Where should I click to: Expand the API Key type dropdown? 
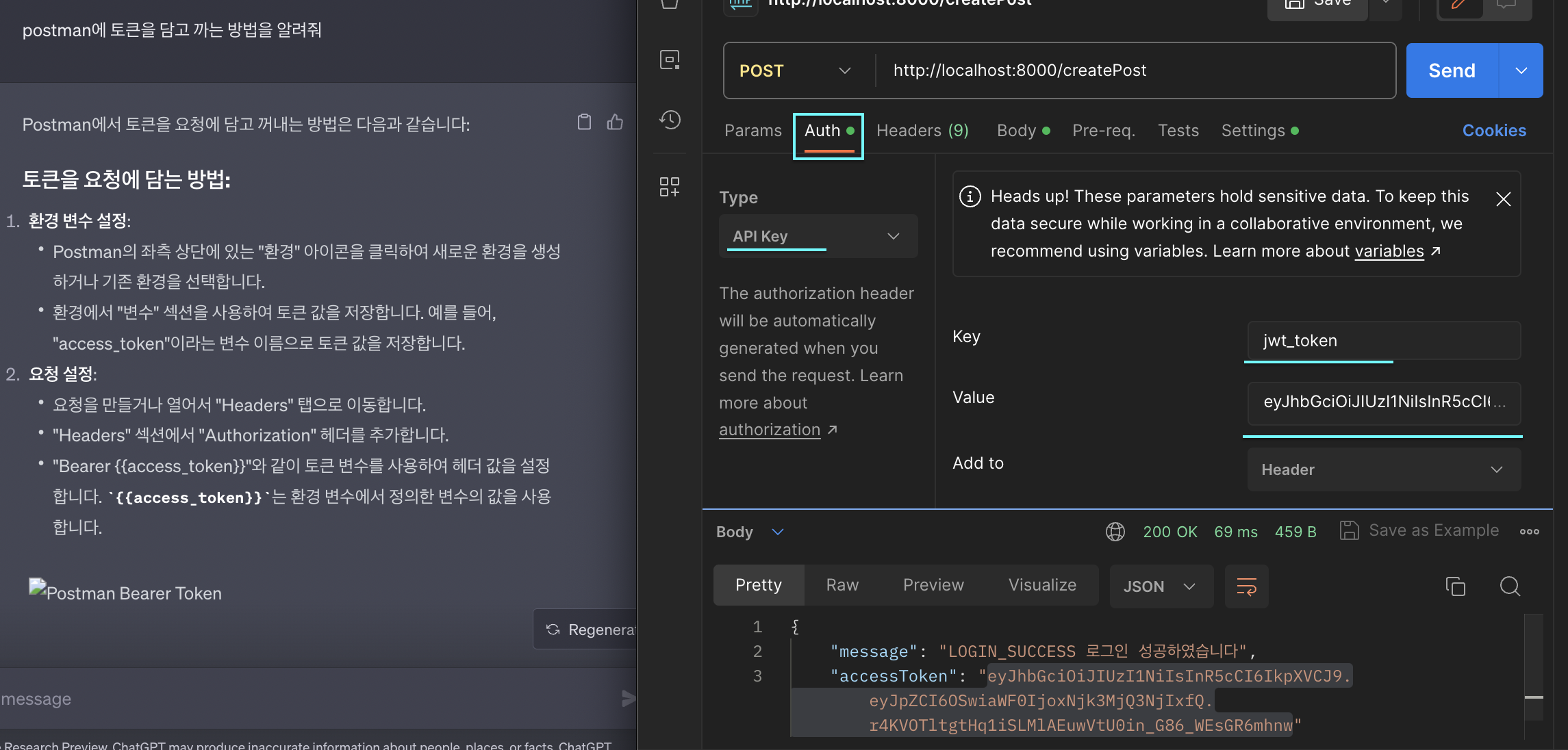[x=818, y=237]
